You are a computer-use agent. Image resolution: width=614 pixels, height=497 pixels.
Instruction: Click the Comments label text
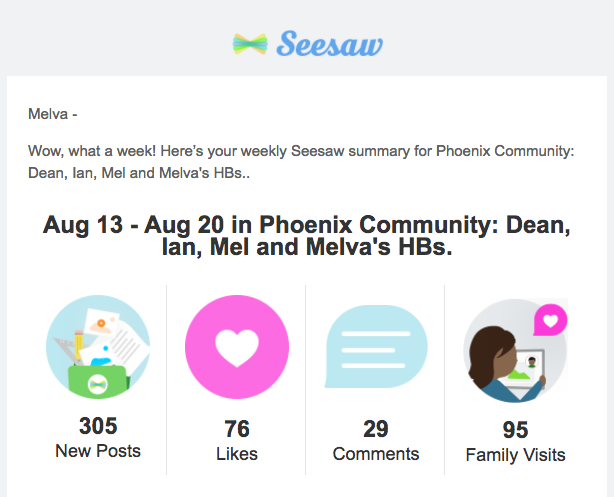tap(376, 454)
